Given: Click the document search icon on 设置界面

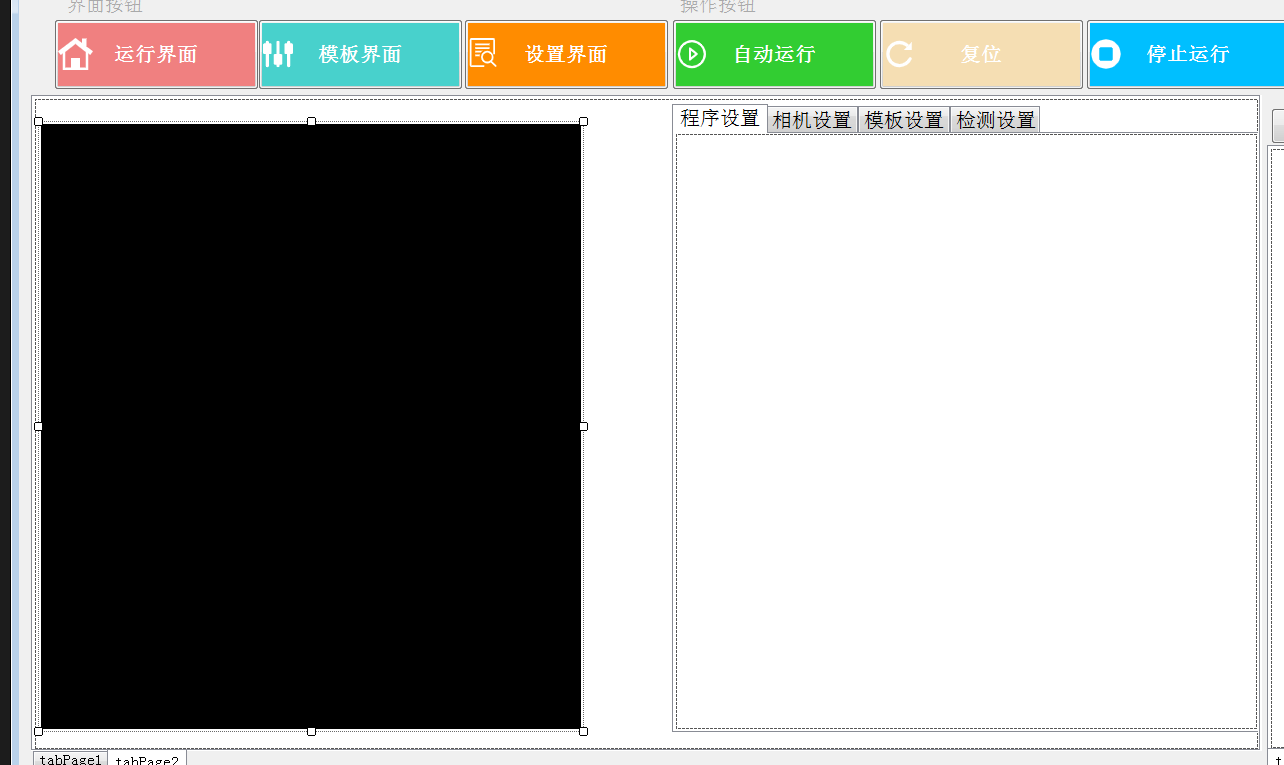Looking at the screenshot, I should (x=483, y=53).
